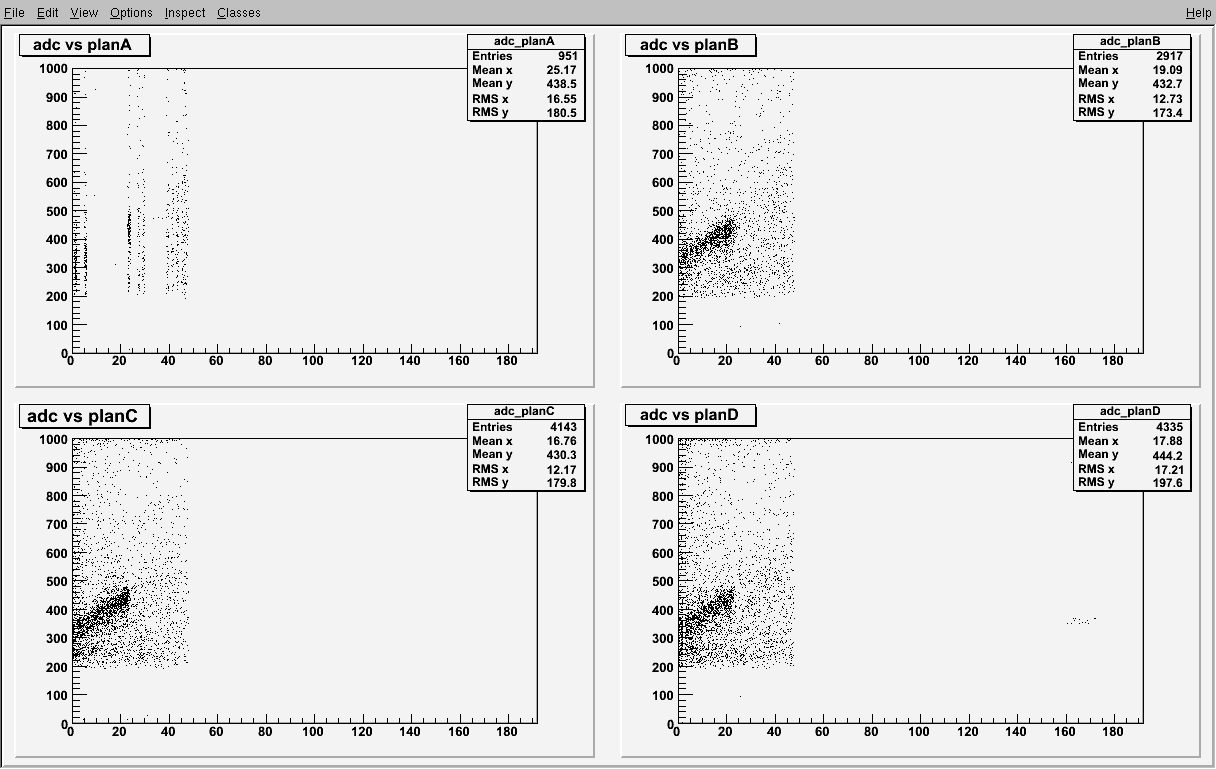Viewport: 1216px width, 769px height.
Task: Click the x-axis label 100 in planA plot
Action: click(x=313, y=361)
